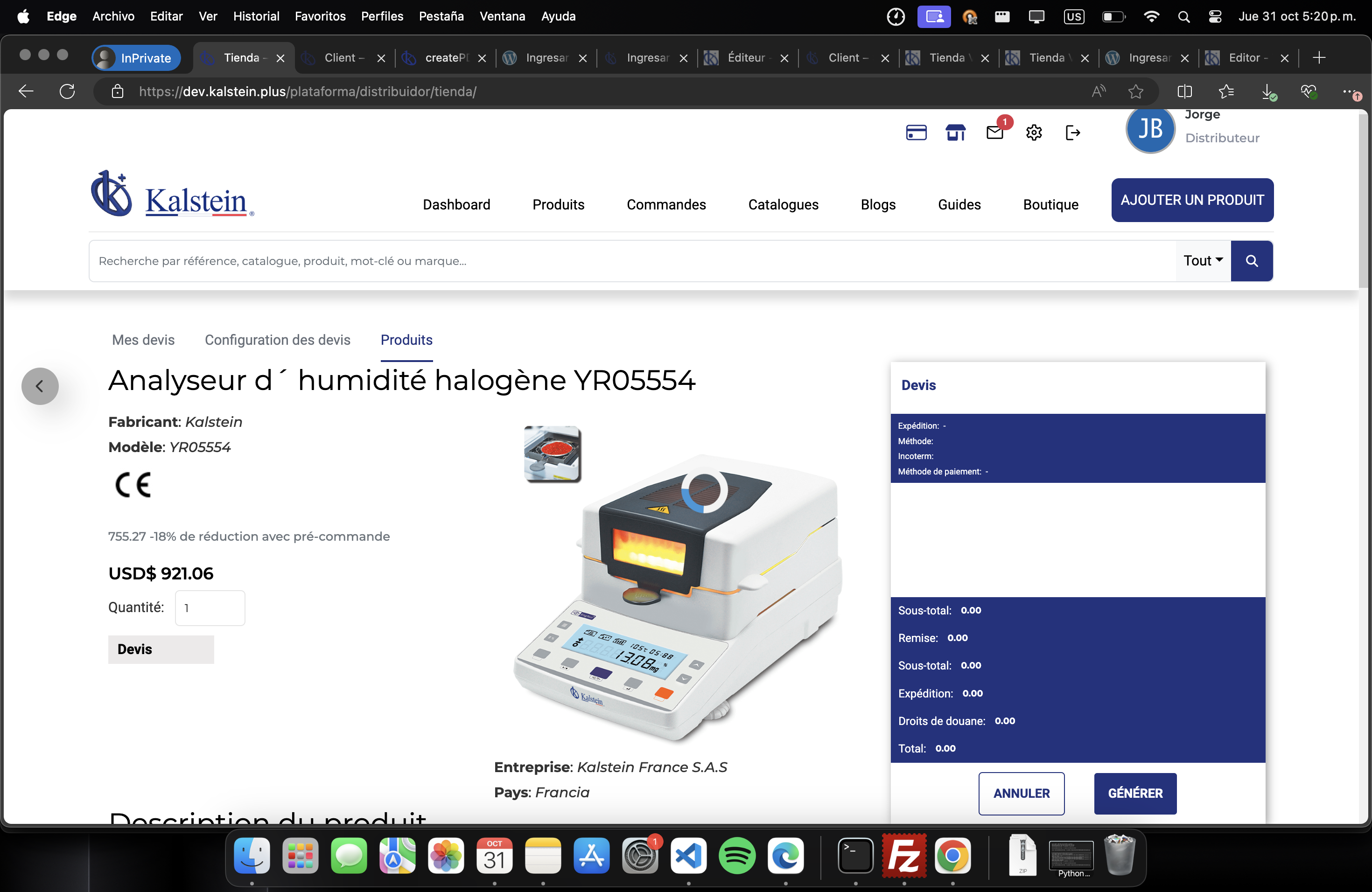Open the Archivo menu
Screen dimensions: 1372x892
(x=113, y=17)
